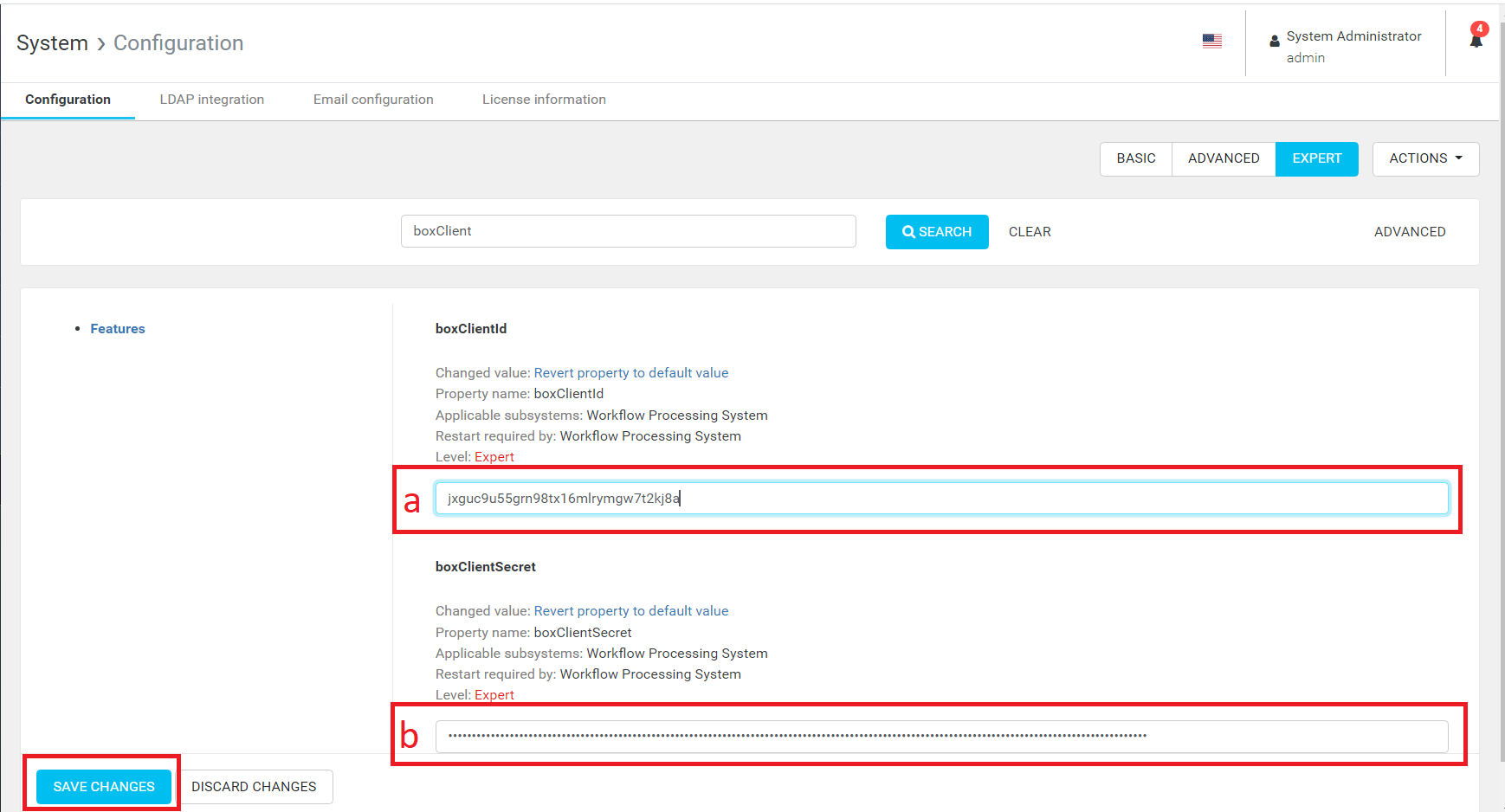Open the ACTIONS dropdown menu
1505x812 pixels.
pos(1425,158)
